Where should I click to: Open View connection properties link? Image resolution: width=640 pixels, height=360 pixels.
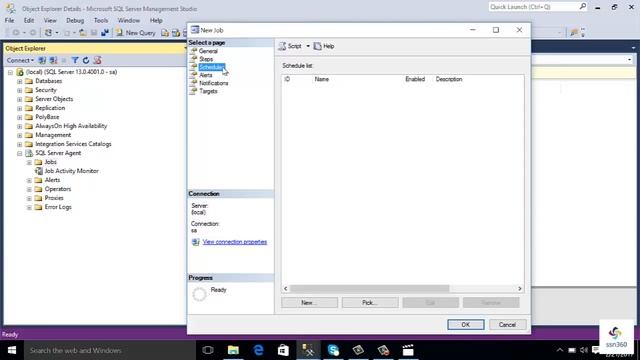point(235,242)
